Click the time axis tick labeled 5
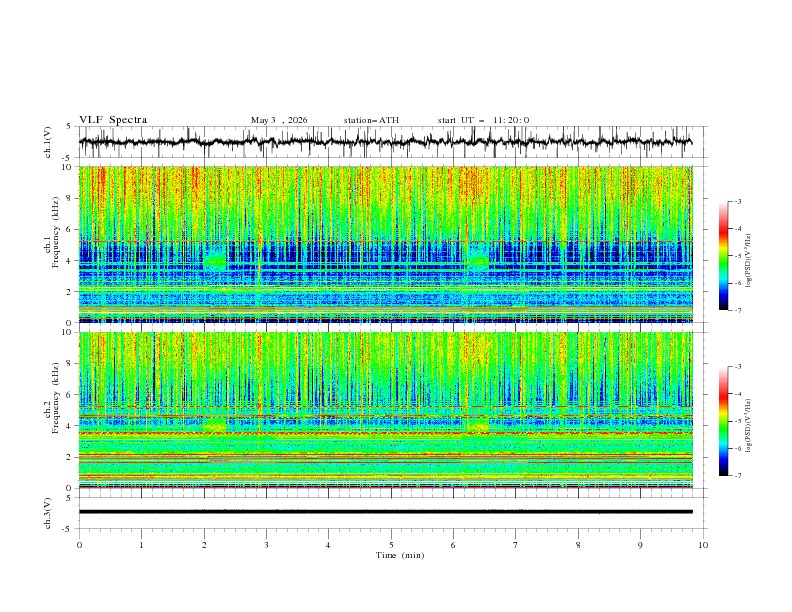 coord(391,545)
